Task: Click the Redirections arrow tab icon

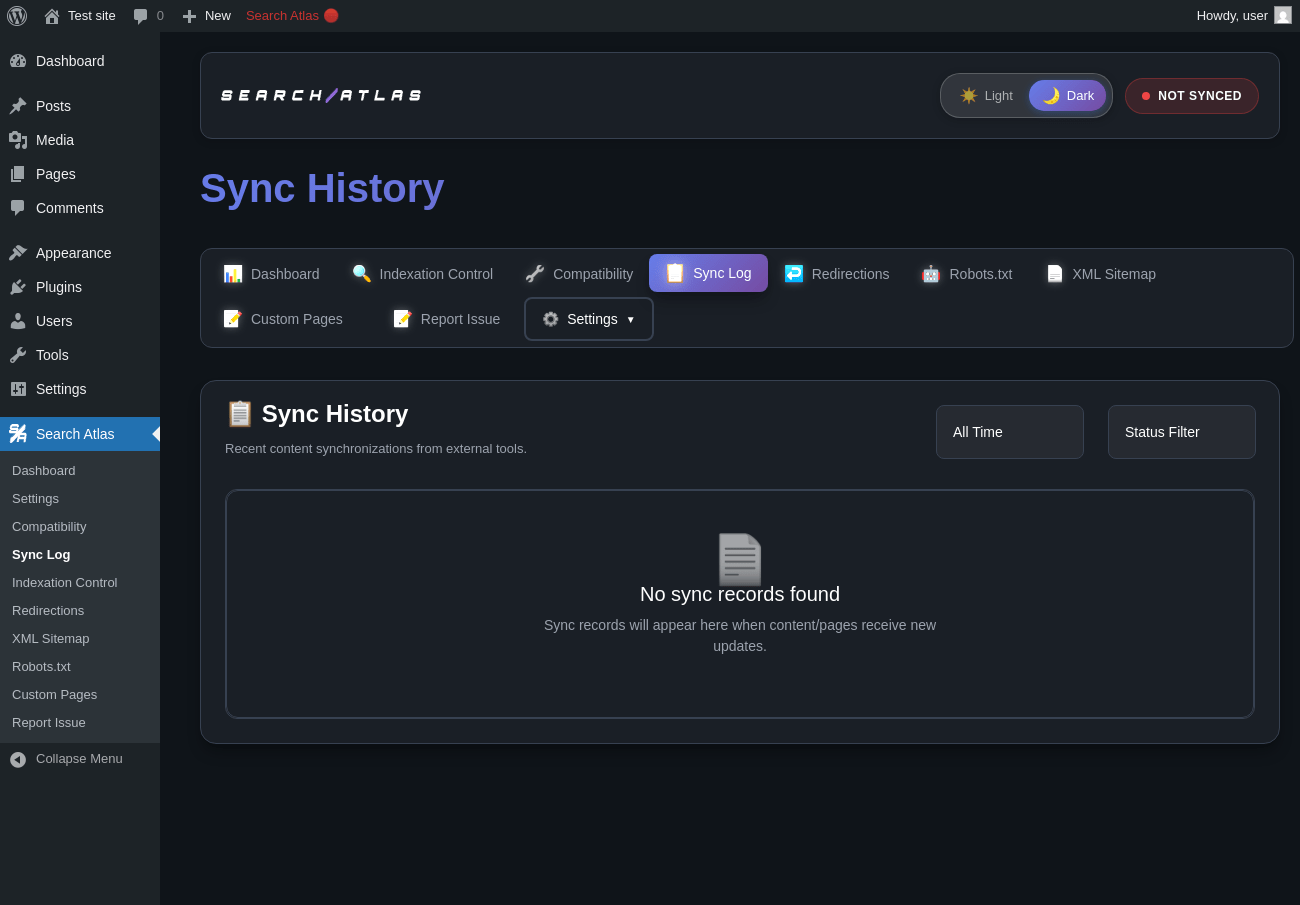Action: coord(794,273)
